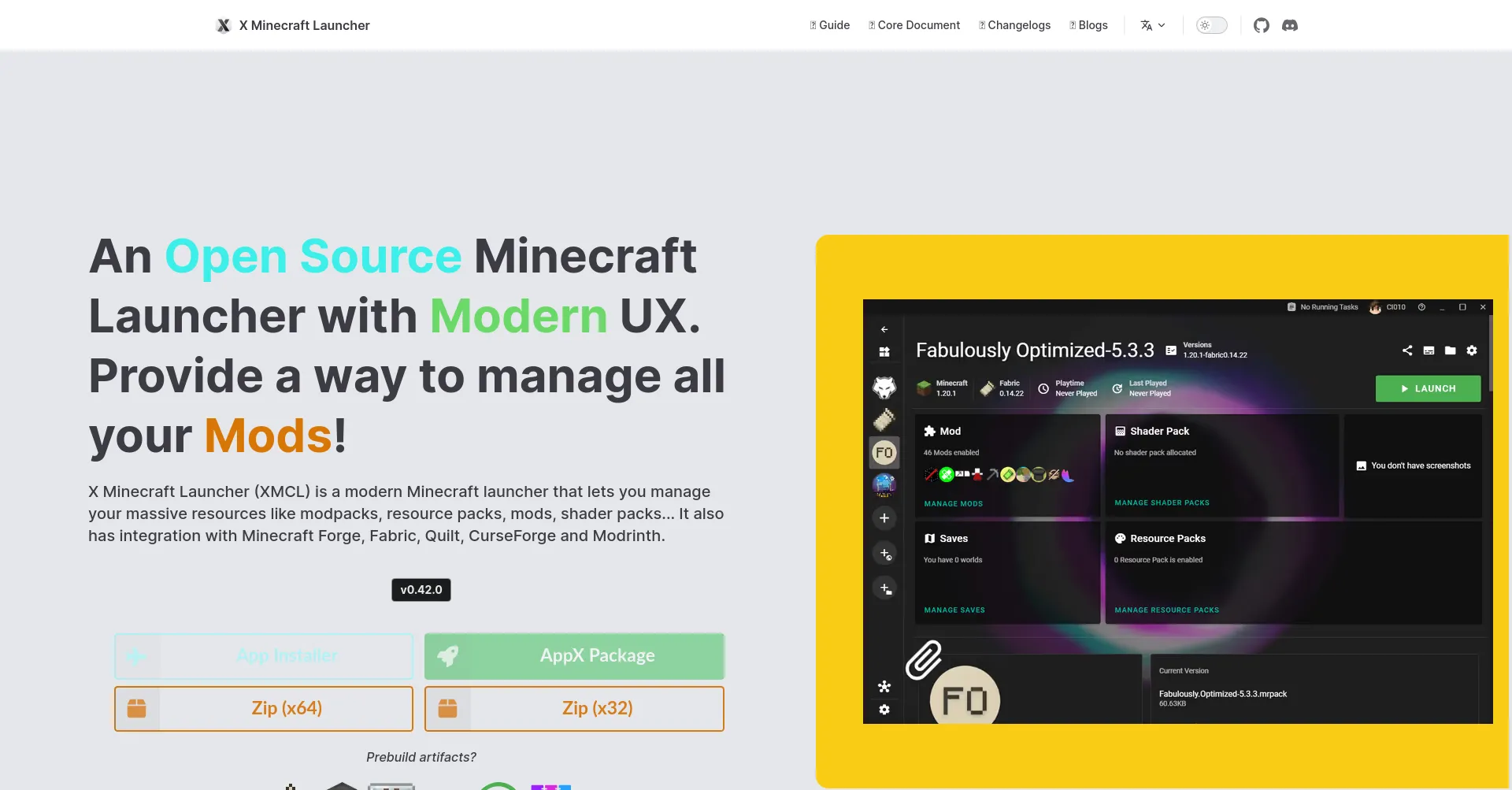Toggle the light/dark theme switch
Viewport: 1512px width, 790px height.
[x=1211, y=25]
